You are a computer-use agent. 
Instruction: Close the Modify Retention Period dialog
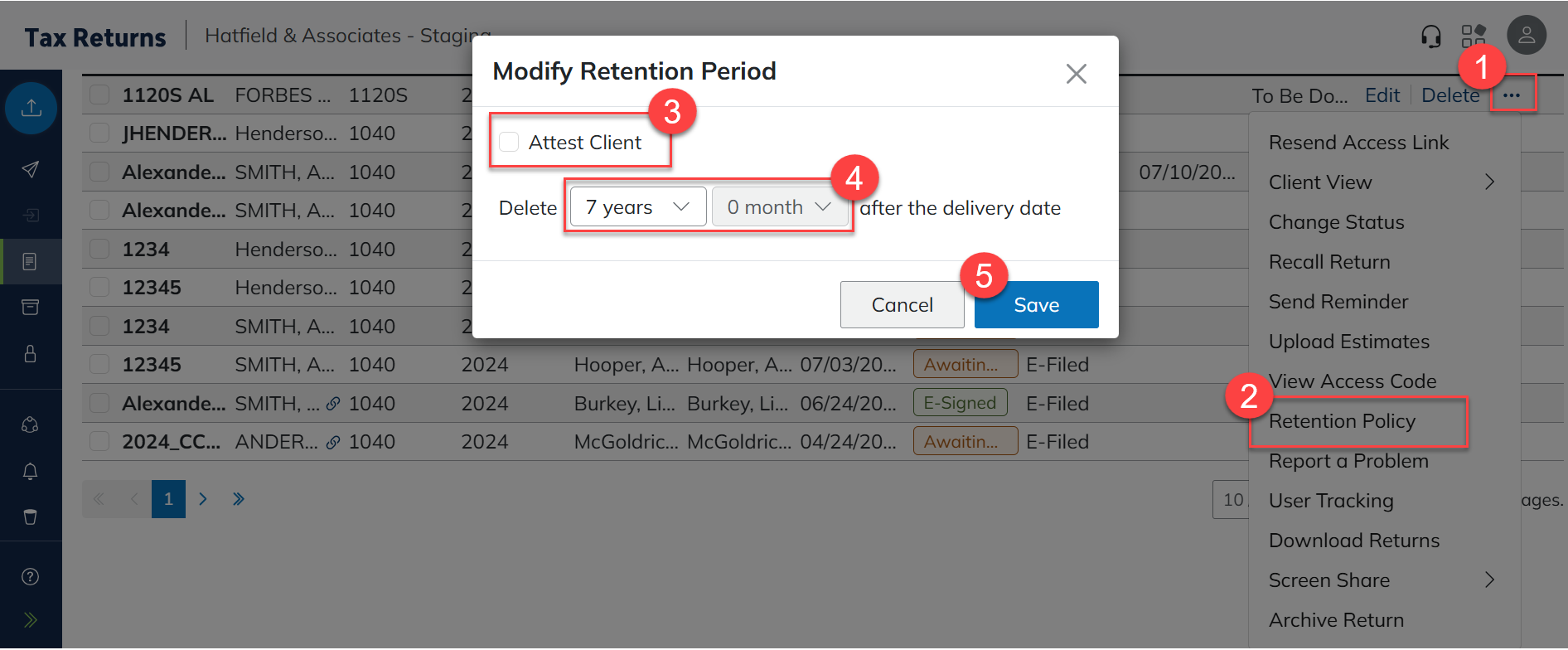[1076, 74]
